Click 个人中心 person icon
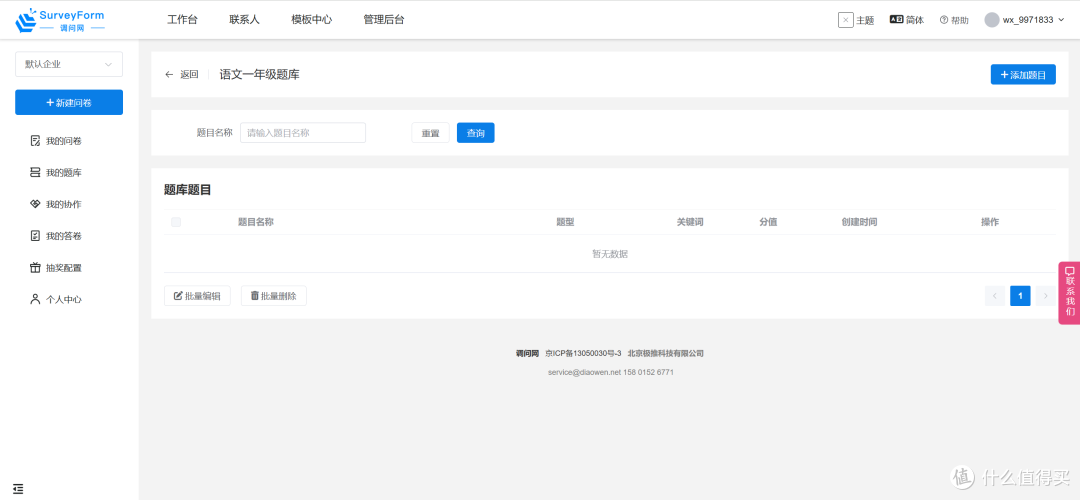This screenshot has width=1080, height=500. [x=35, y=300]
